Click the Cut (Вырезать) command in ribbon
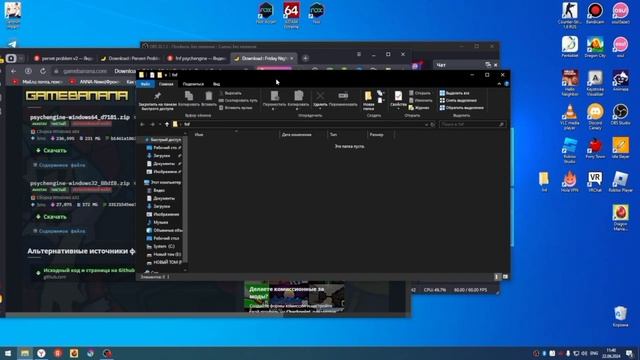The width and height of the screenshot is (640, 360). point(231,93)
